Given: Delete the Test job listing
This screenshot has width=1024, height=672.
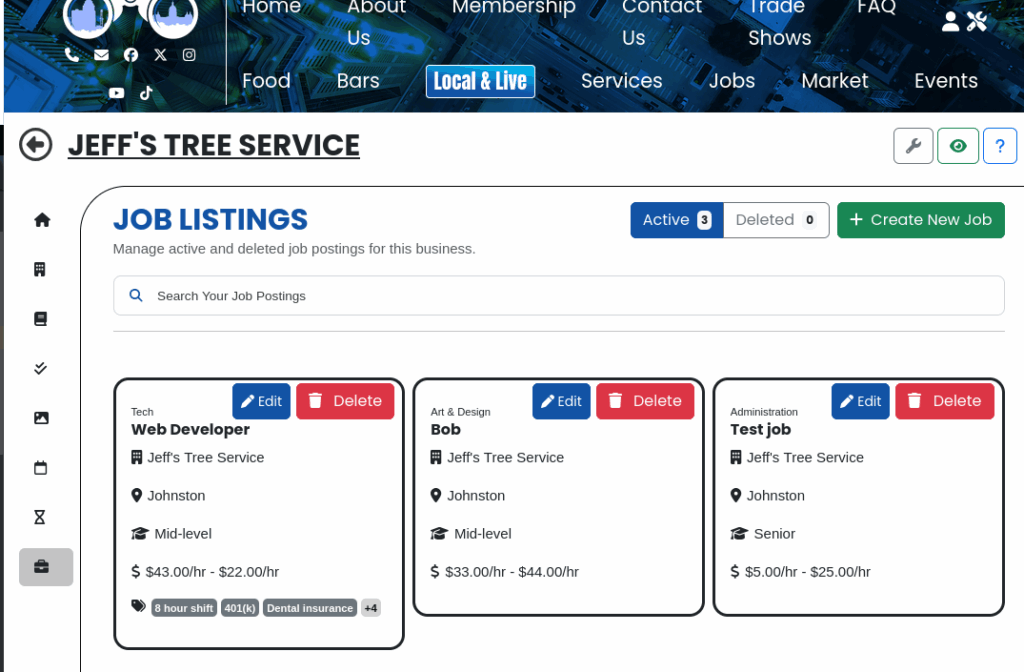Looking at the screenshot, I should click(944, 401).
